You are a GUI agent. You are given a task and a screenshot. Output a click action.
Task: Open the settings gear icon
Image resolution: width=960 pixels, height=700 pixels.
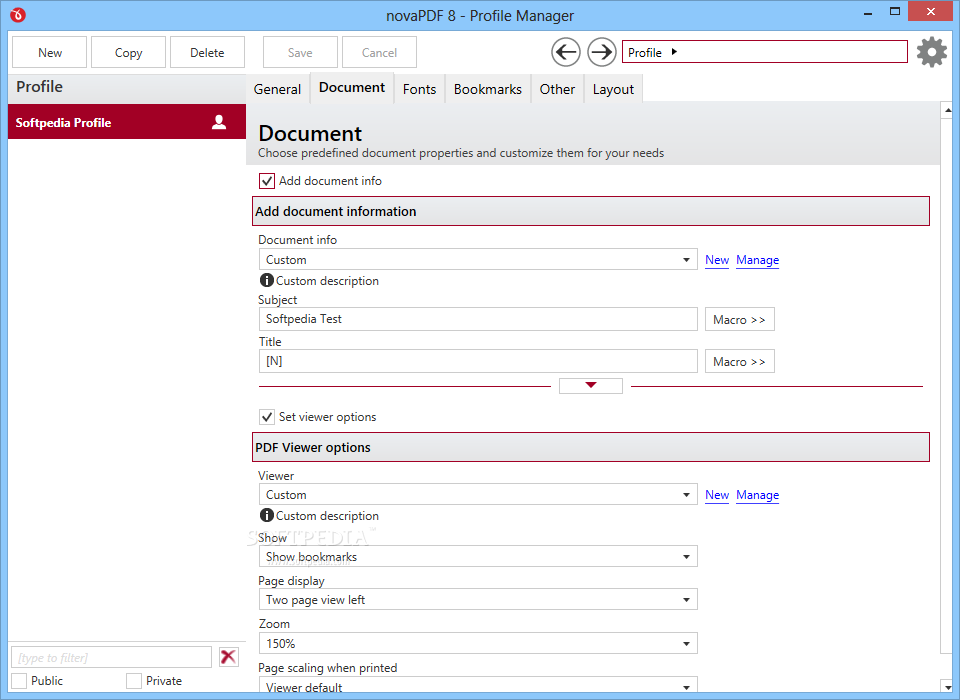click(932, 52)
